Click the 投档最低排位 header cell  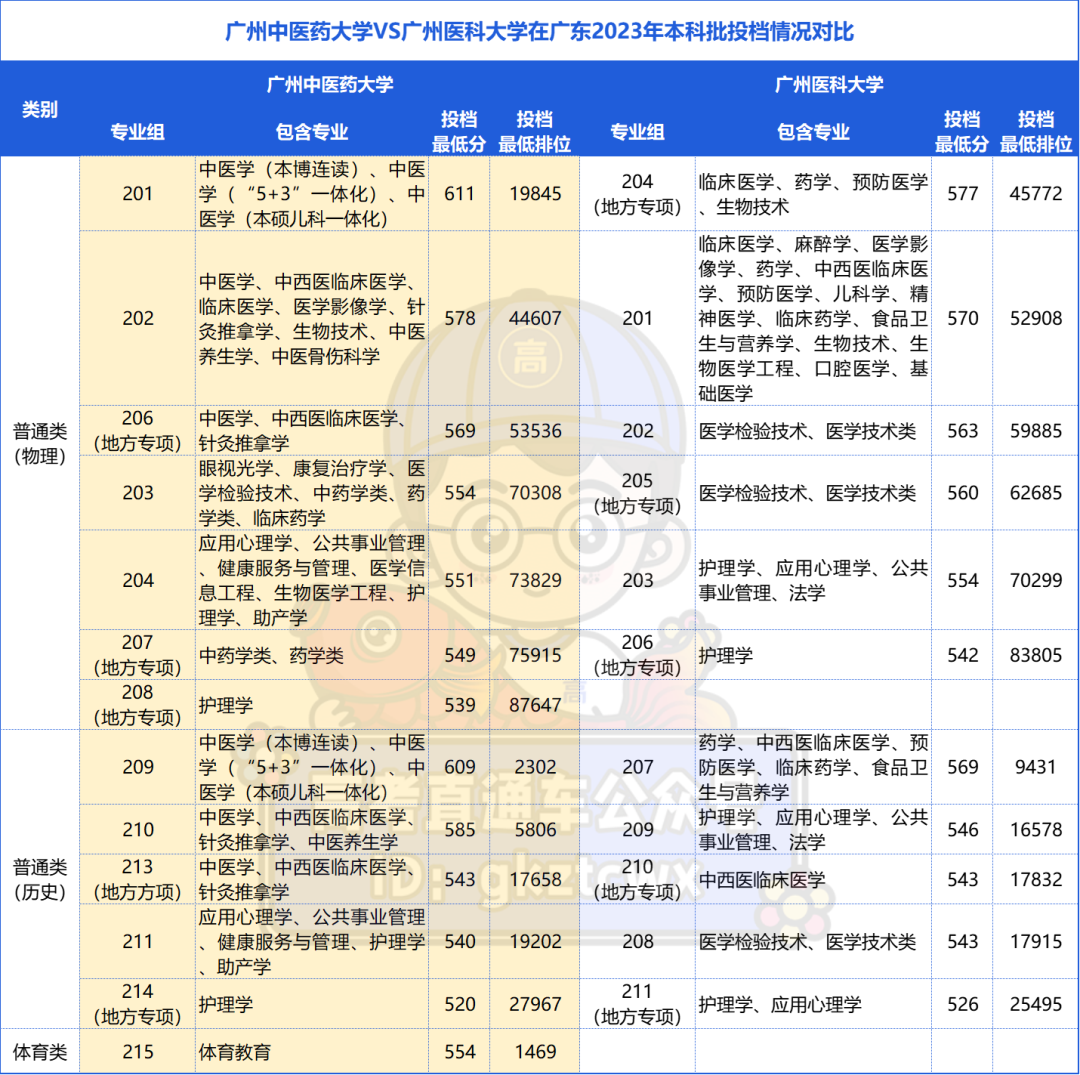point(536,131)
